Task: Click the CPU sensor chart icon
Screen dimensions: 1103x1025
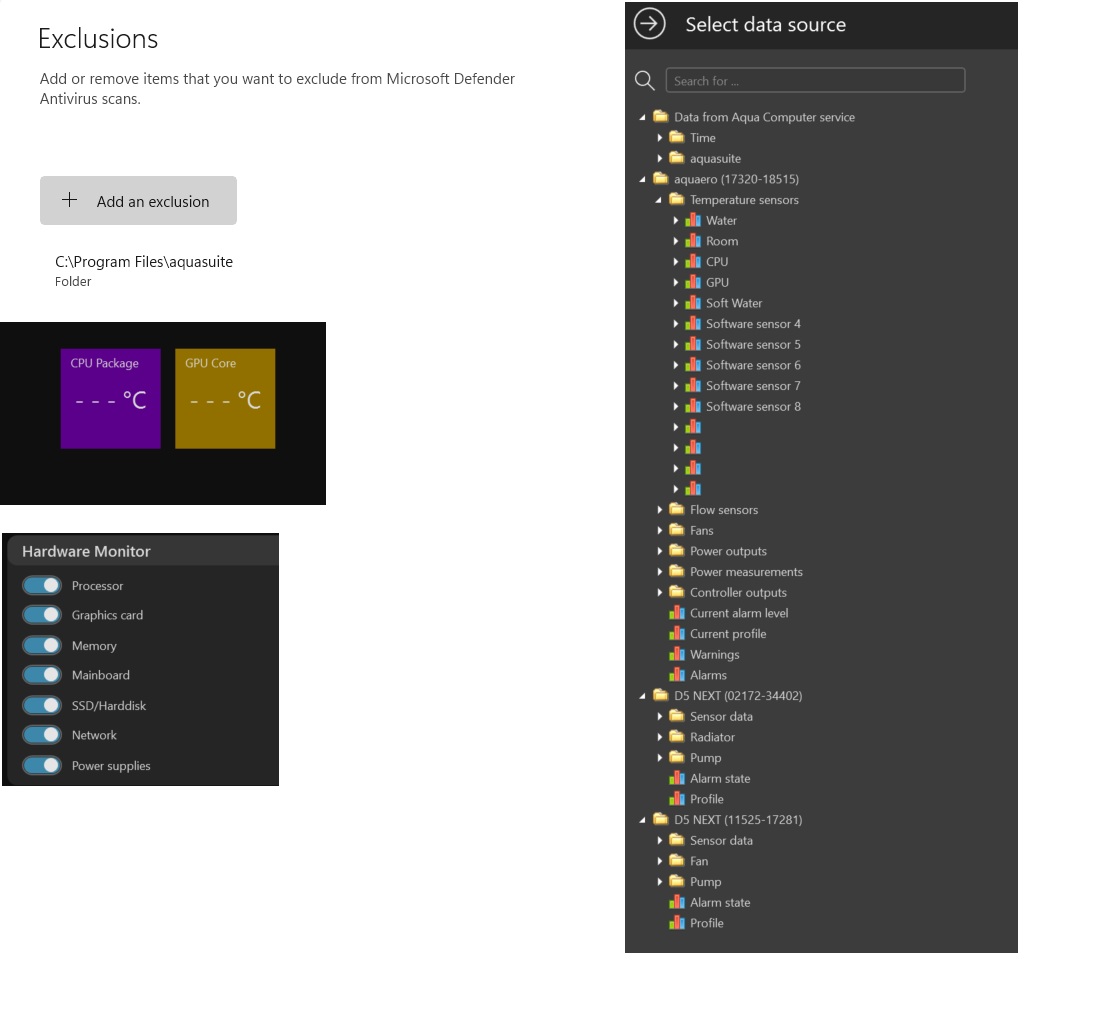Action: click(x=693, y=261)
